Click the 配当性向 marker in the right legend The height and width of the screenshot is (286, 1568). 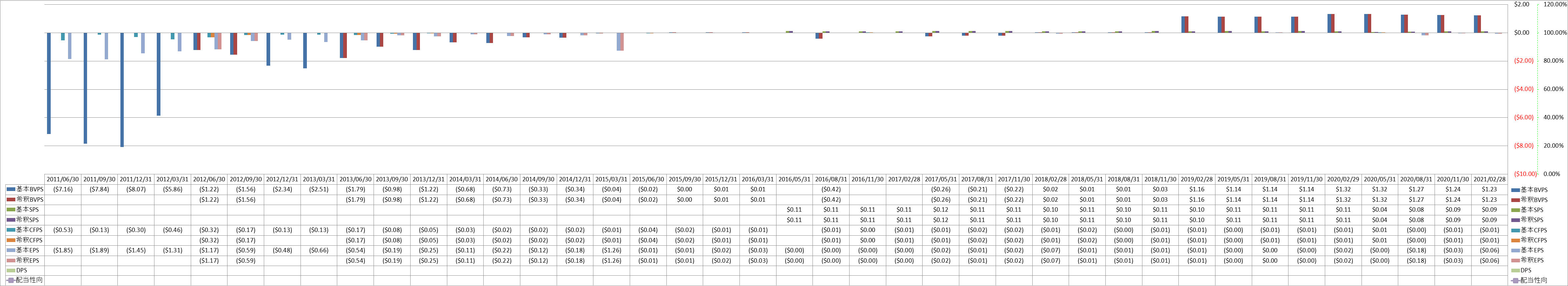[x=1515, y=281]
